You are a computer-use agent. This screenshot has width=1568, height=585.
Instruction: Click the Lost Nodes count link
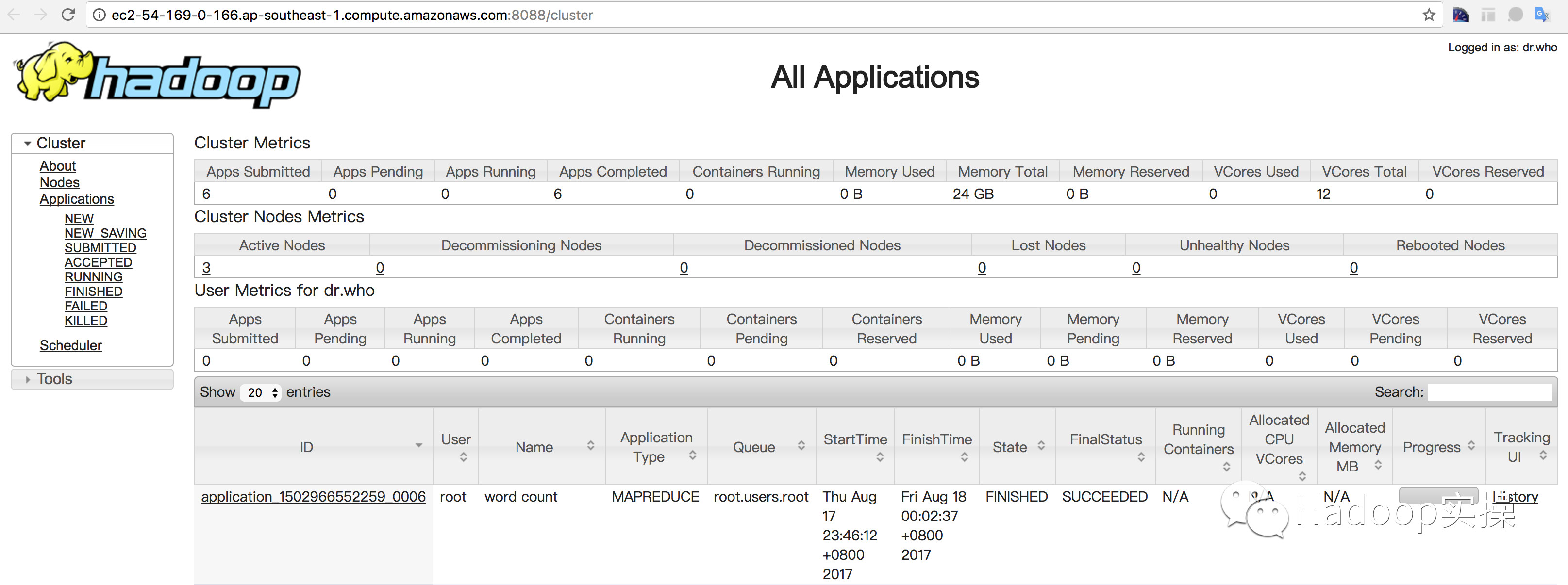coord(982,268)
